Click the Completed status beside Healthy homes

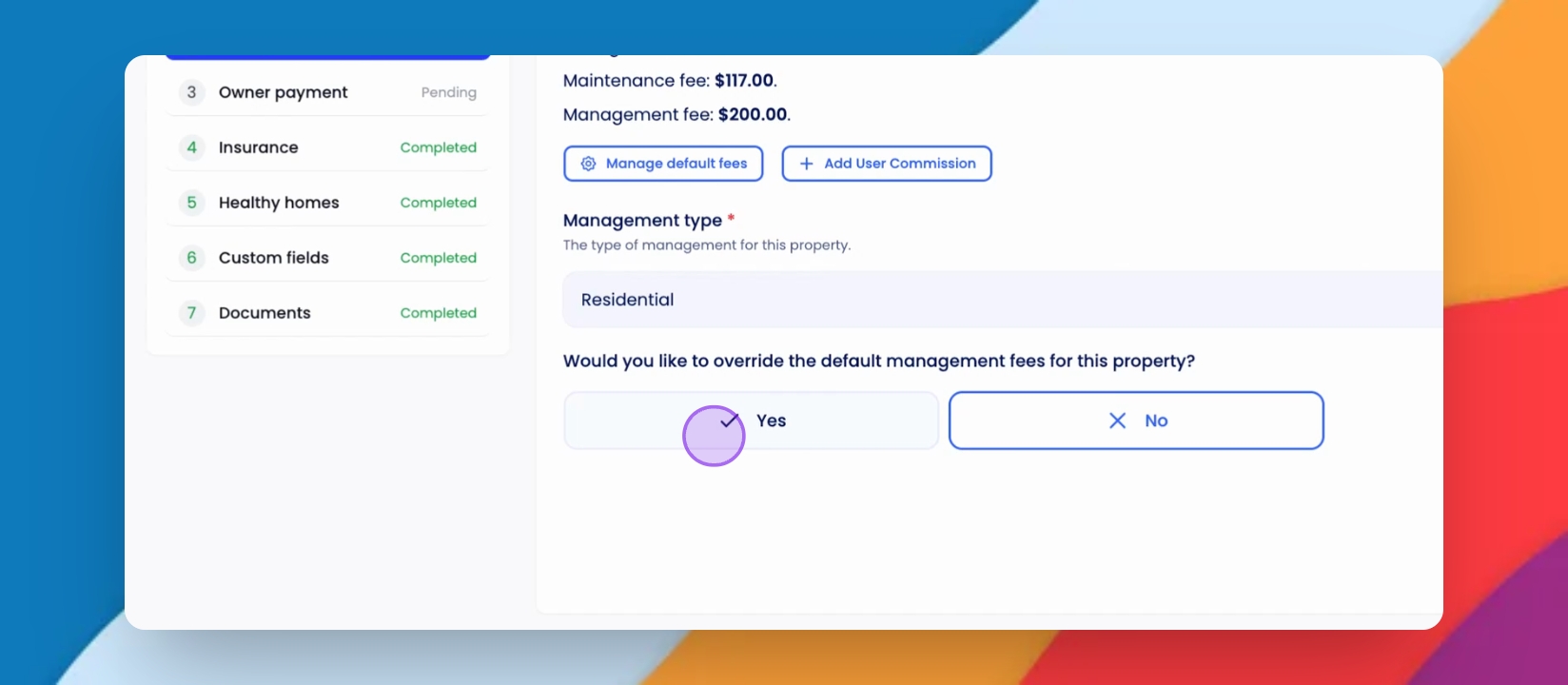[439, 203]
